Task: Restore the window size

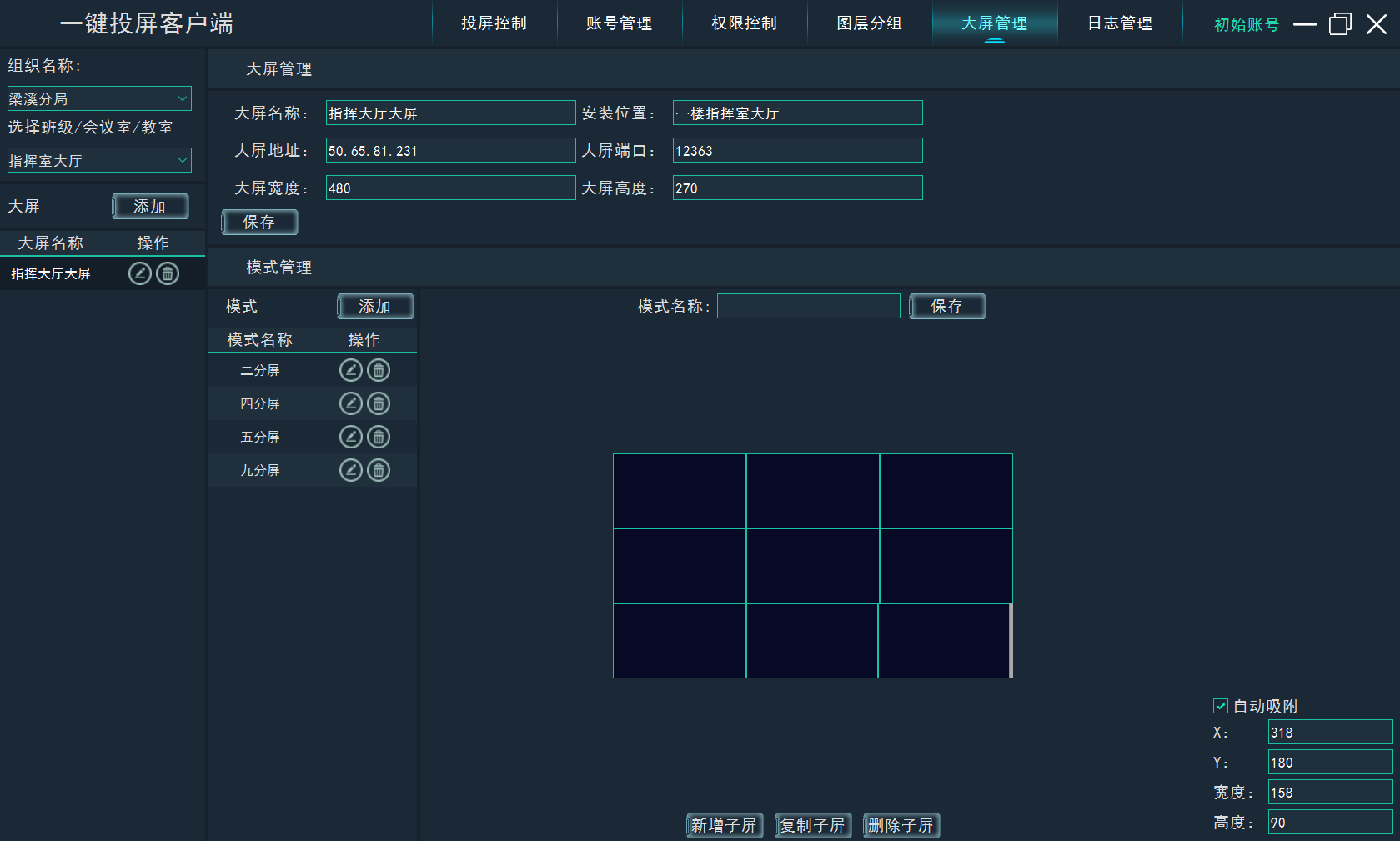Action: click(1340, 24)
